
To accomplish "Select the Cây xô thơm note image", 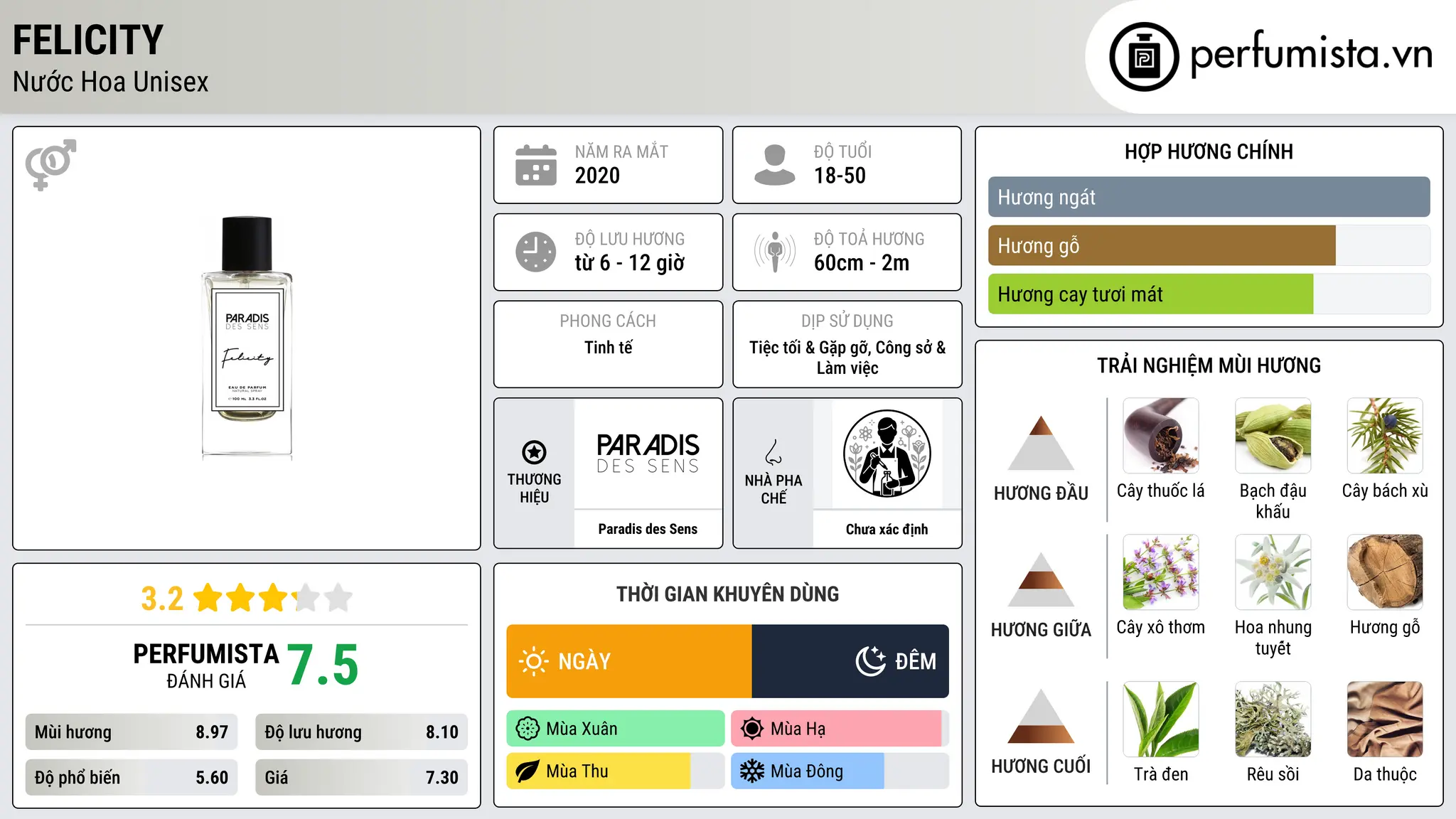I will [1160, 572].
